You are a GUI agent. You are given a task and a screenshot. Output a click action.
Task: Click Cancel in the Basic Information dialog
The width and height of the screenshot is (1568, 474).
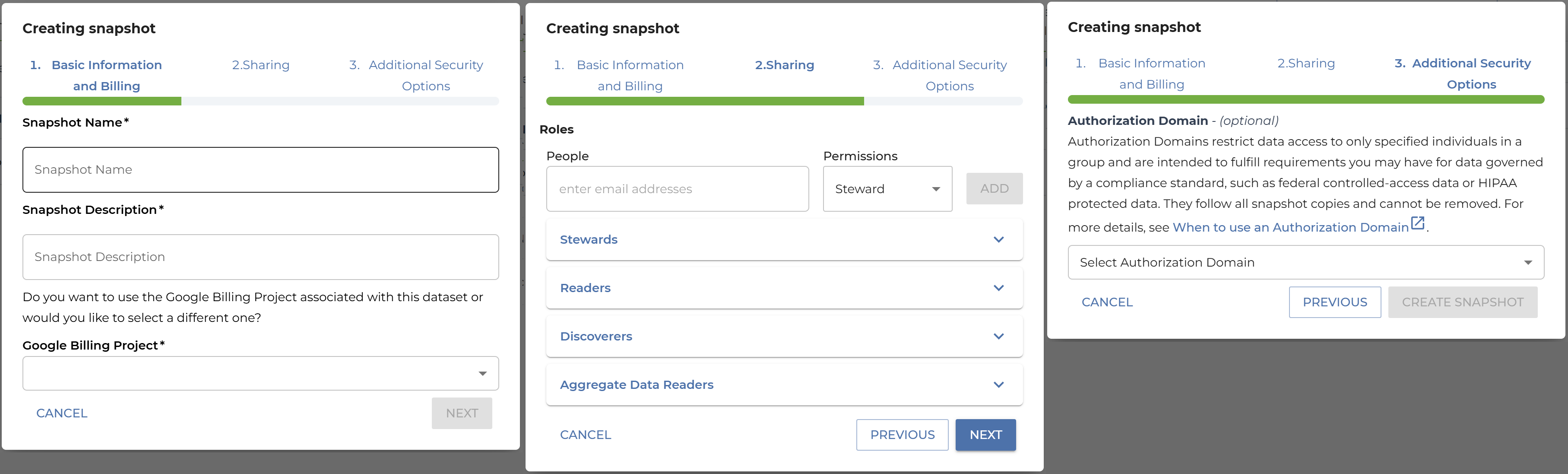[62, 413]
